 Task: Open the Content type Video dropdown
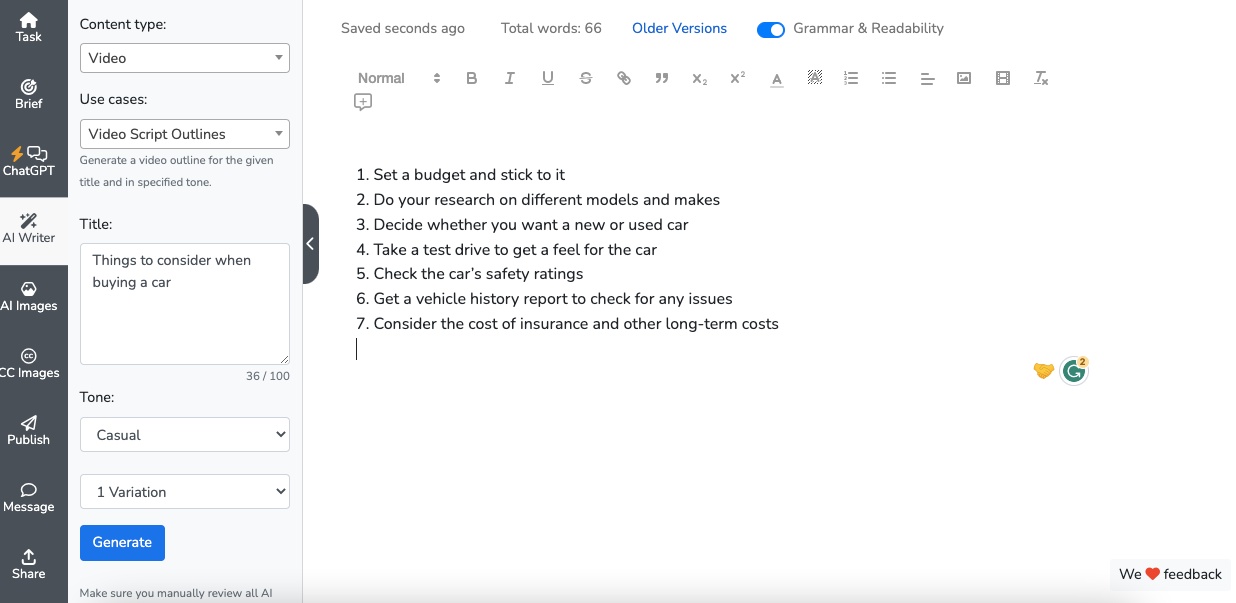coord(185,58)
